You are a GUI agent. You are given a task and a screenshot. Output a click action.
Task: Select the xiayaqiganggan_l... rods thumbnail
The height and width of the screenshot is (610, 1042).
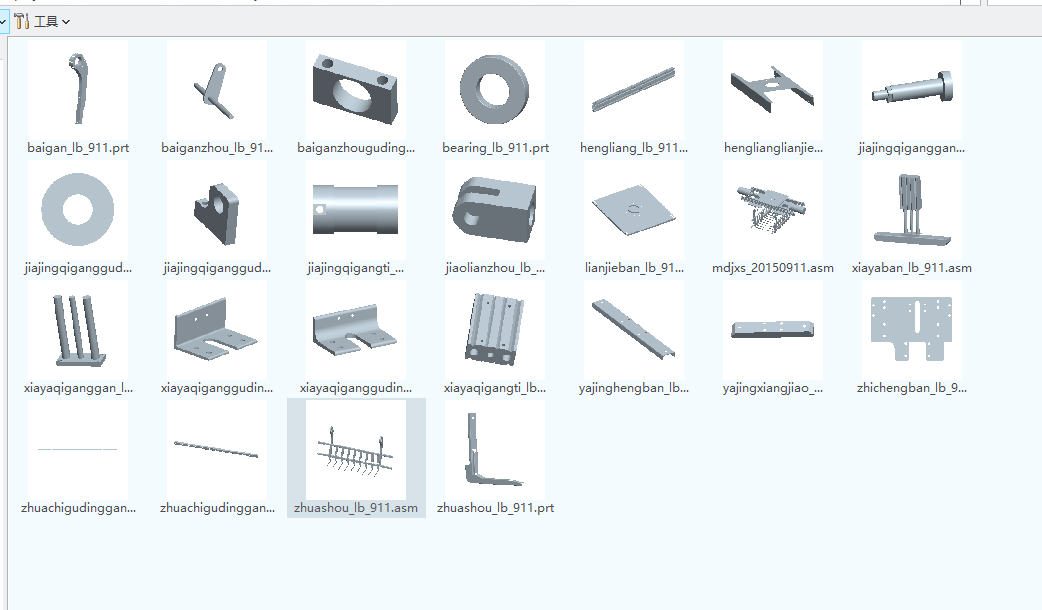[x=78, y=330]
